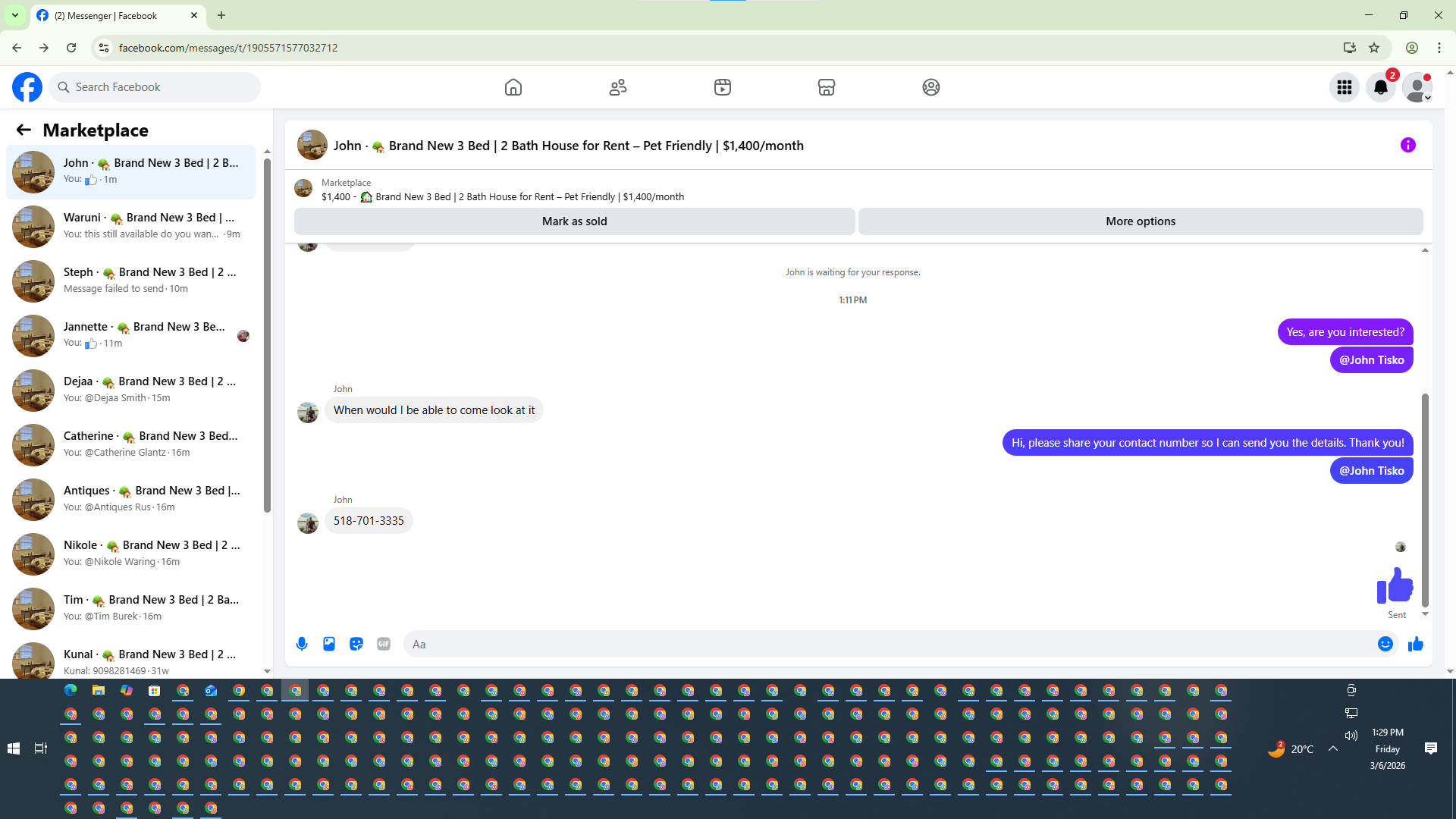The image size is (1456, 819).
Task: Go back using Marketplace back arrow
Action: click(x=24, y=130)
